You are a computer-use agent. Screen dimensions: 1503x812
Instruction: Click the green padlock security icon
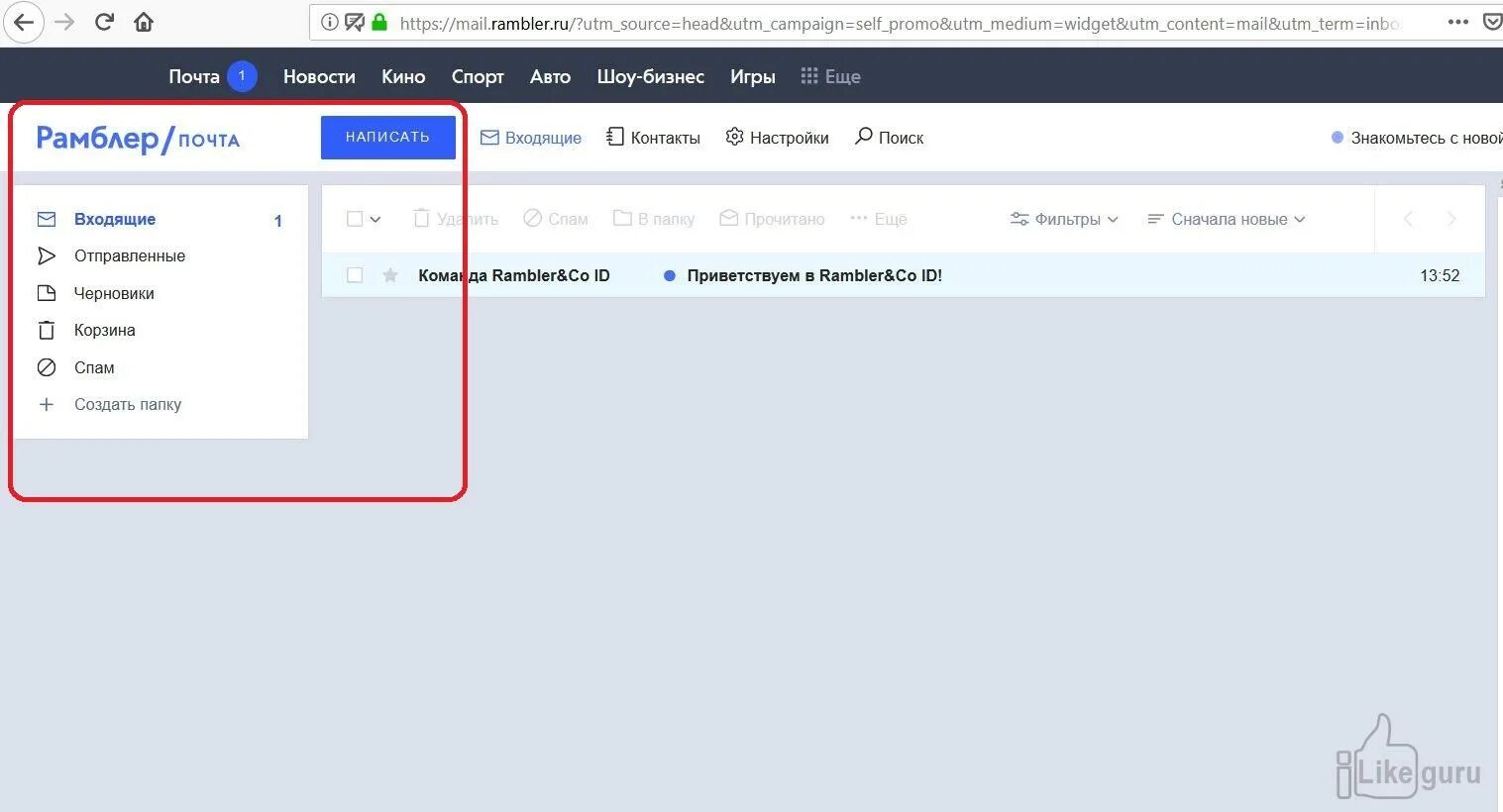point(379,21)
